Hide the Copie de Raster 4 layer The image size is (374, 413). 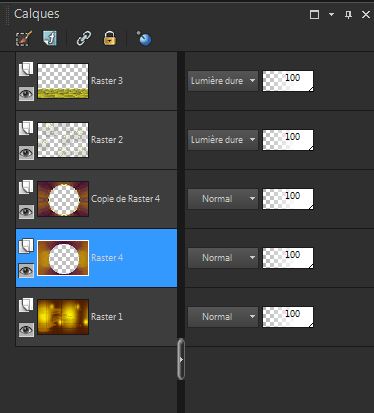[26, 212]
